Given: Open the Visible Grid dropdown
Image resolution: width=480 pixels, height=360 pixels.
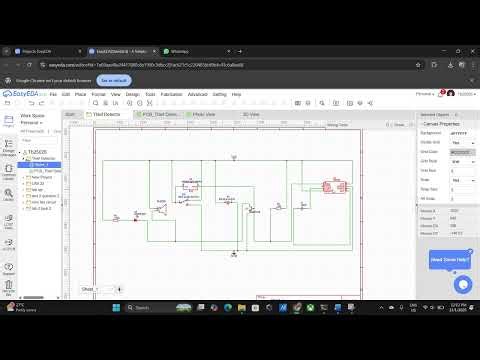Looking at the screenshot, I should pyautogui.click(x=463, y=142).
